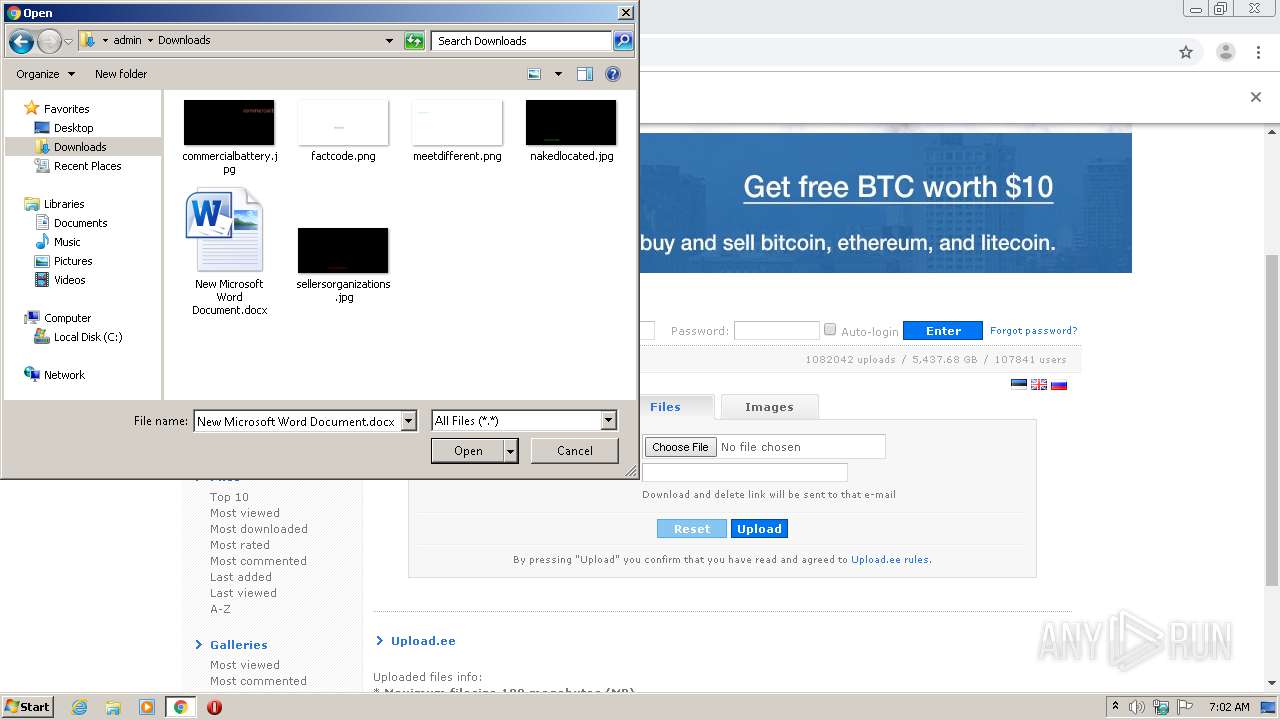Click the Search Downloads field
Screen dimensions: 1280x720
click(x=522, y=41)
